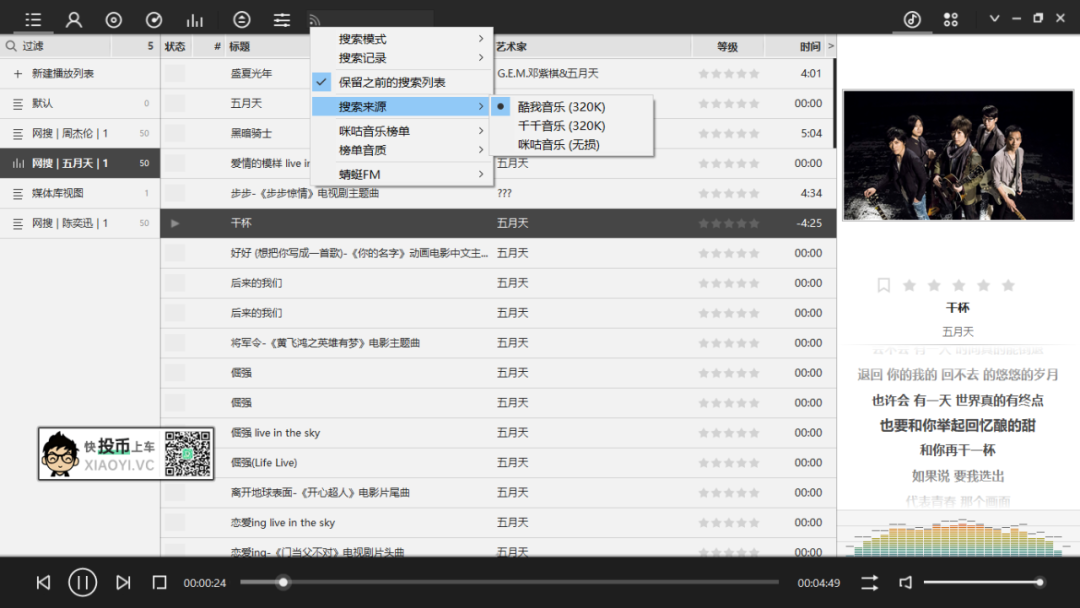Toggle 保留之前的搜索列表 option
1080x608 pixels.
click(402, 82)
